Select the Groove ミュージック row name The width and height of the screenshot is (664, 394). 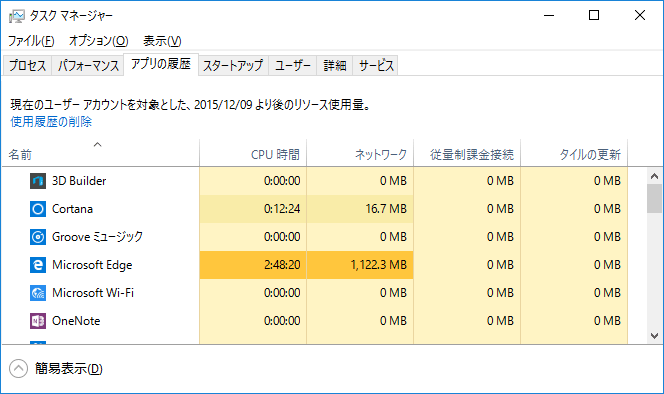[97, 237]
